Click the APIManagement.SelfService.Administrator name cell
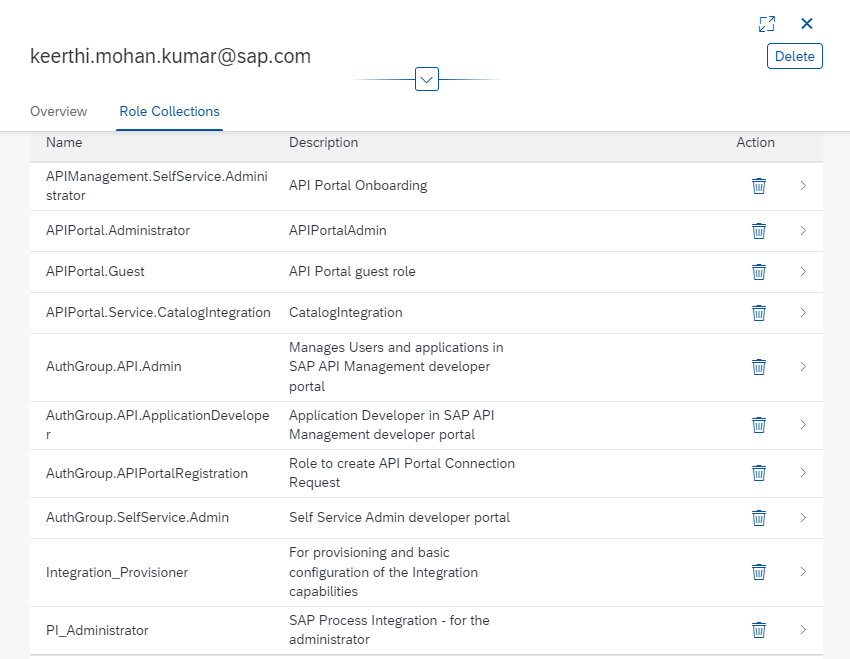Viewport: 850px width, 659px height. tap(157, 186)
